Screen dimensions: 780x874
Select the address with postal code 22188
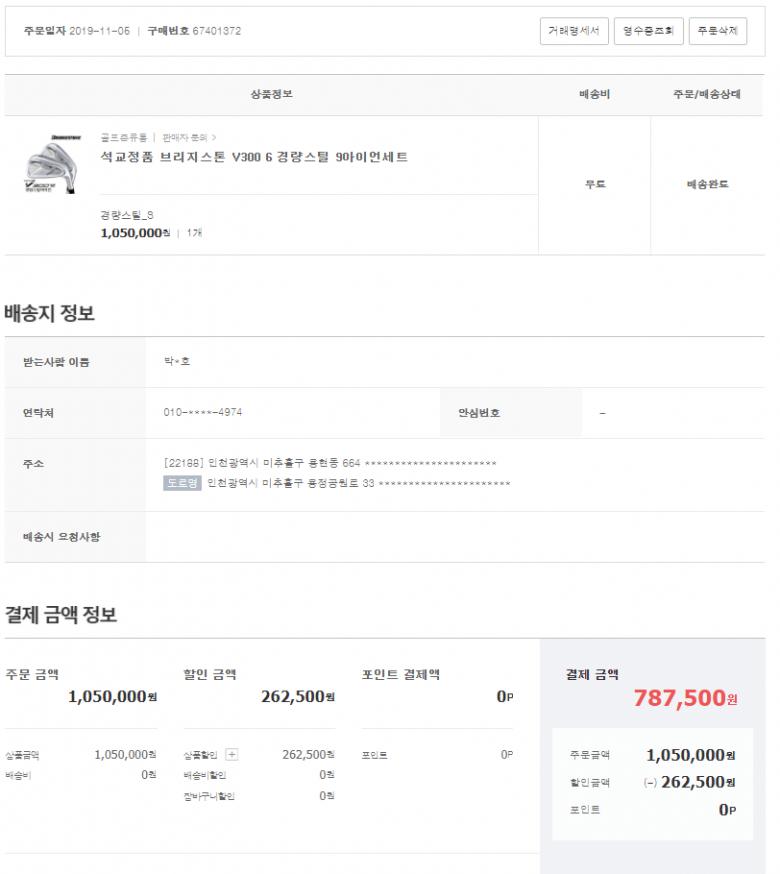[329, 463]
